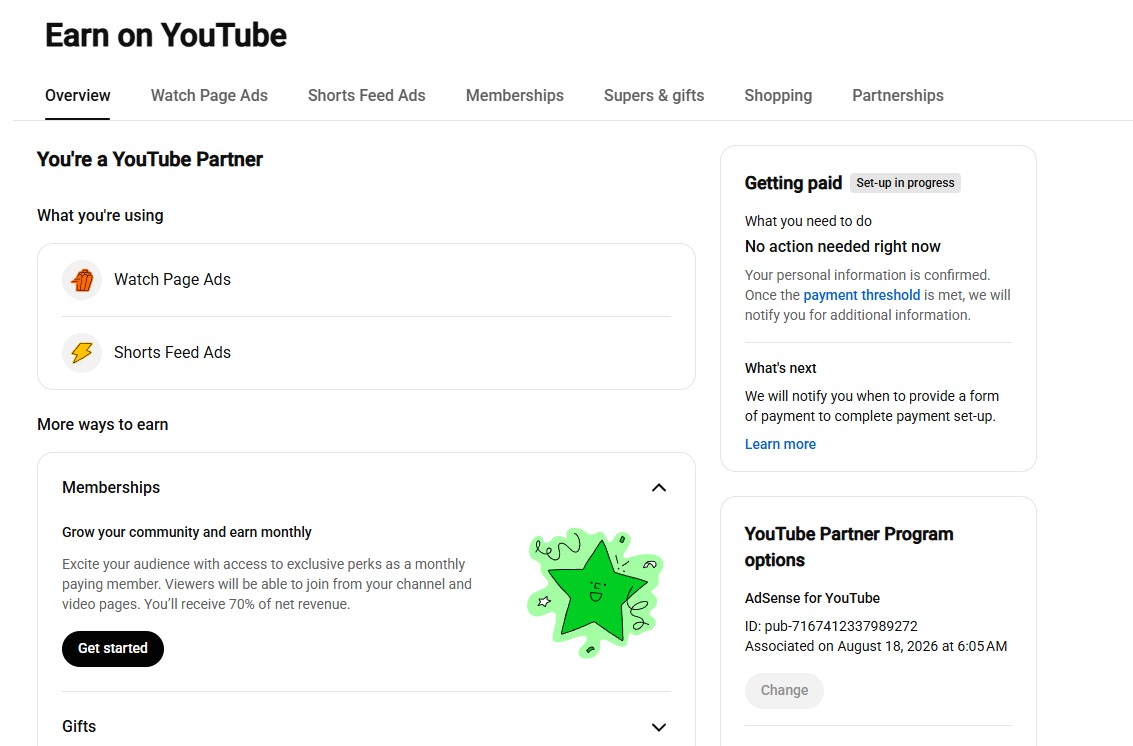
Task: Click 'Grow your community and earn monthly'
Action: [186, 532]
